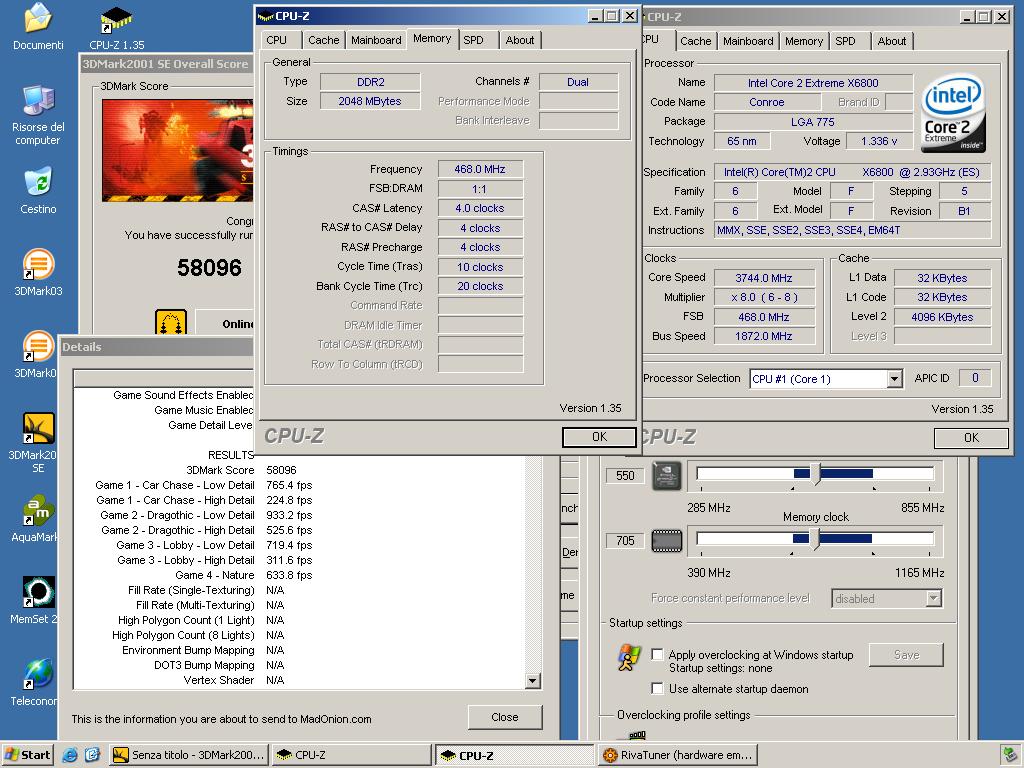Open the Cache tab in the right CPU-Z window
1024x768 pixels.
696,41
